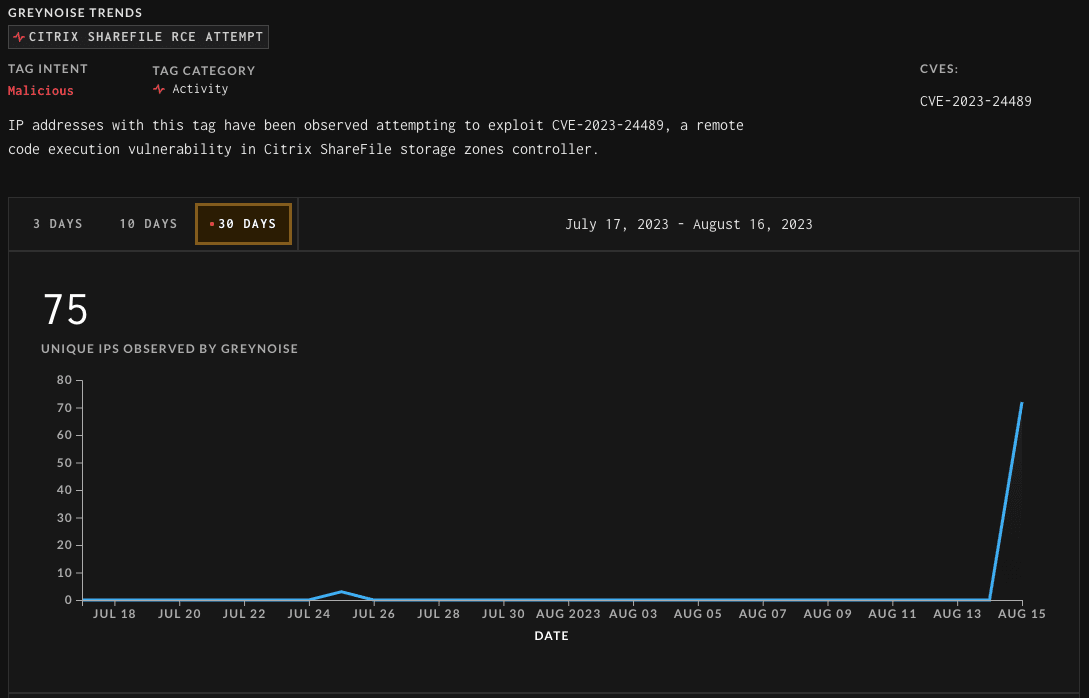Click the JUL 18 x-axis label
This screenshot has width=1089, height=698.
point(115,614)
